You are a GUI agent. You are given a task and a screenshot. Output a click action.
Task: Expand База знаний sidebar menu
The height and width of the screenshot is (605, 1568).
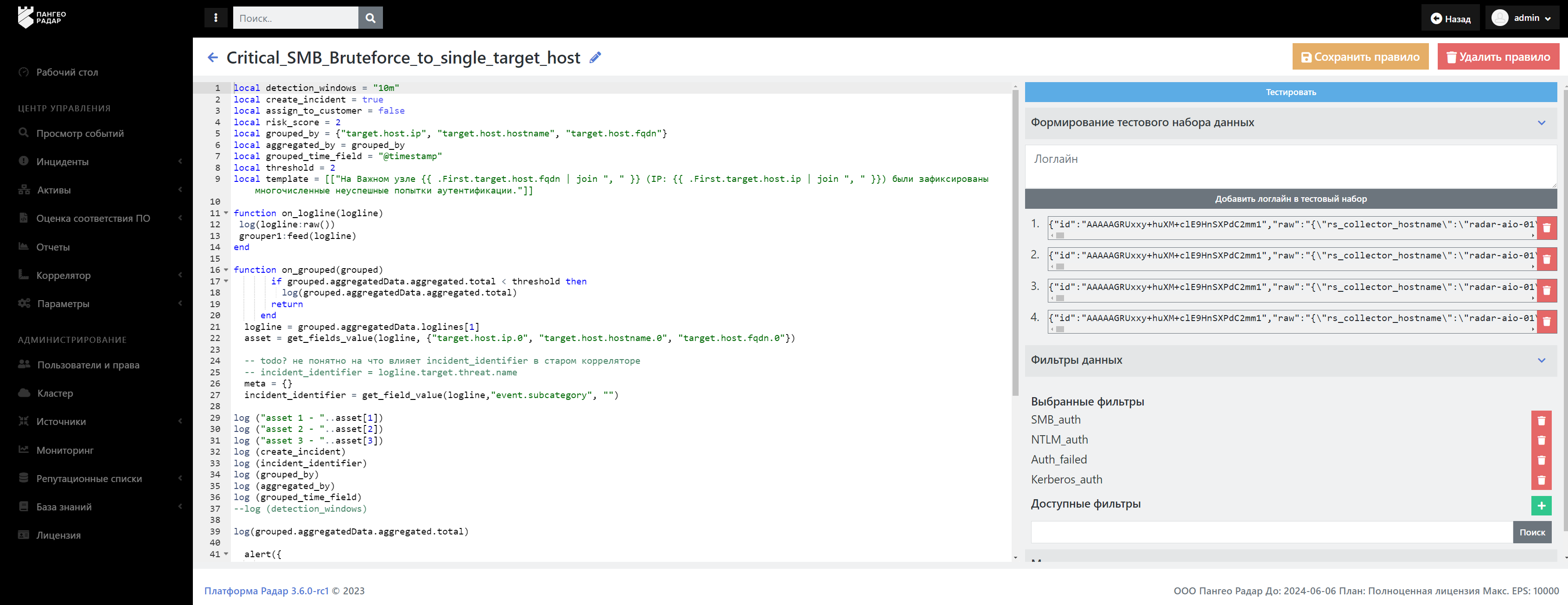pos(101,507)
